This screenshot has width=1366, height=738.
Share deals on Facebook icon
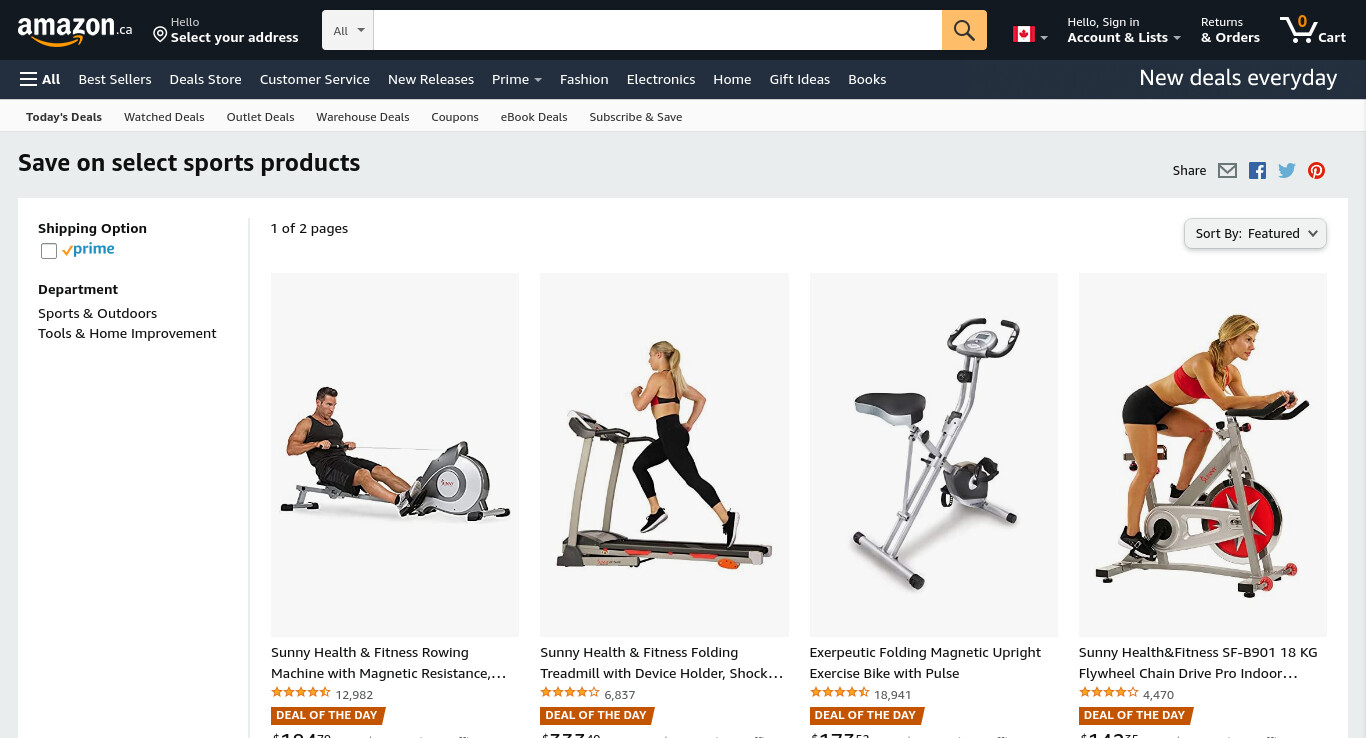coord(1257,171)
